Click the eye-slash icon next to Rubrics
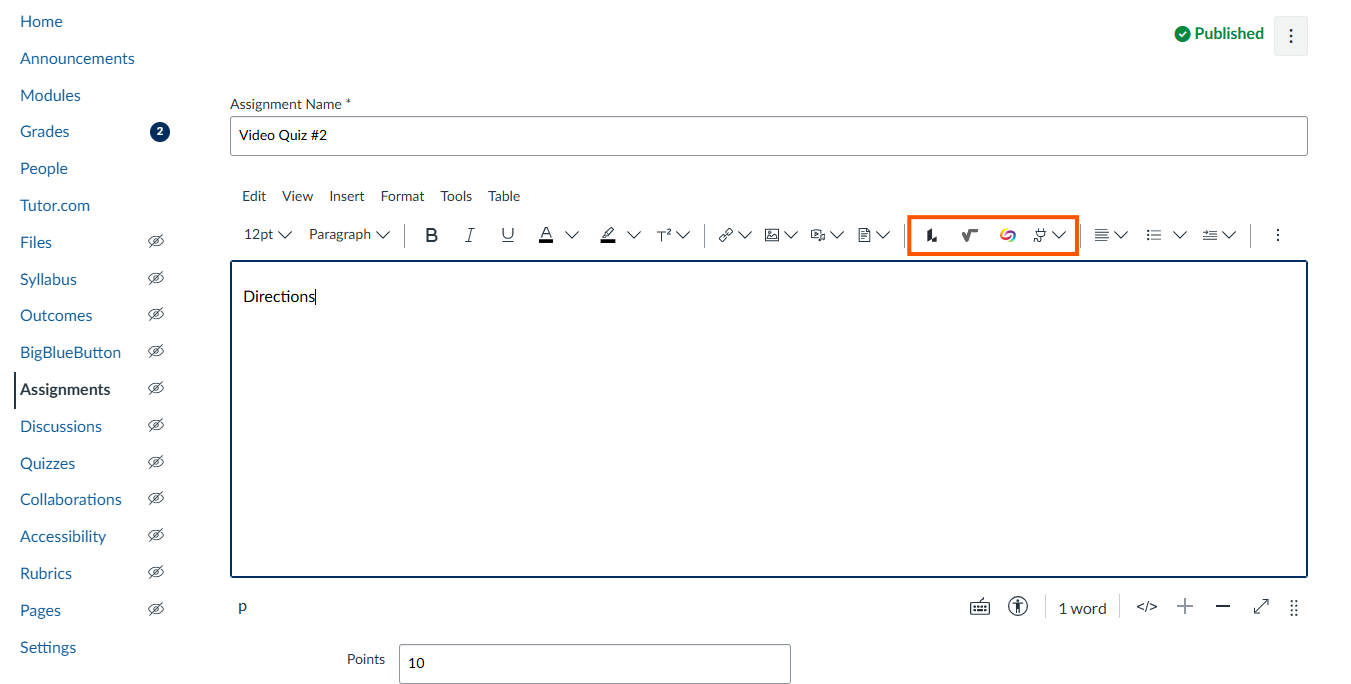The image size is (1351, 684). 155,572
